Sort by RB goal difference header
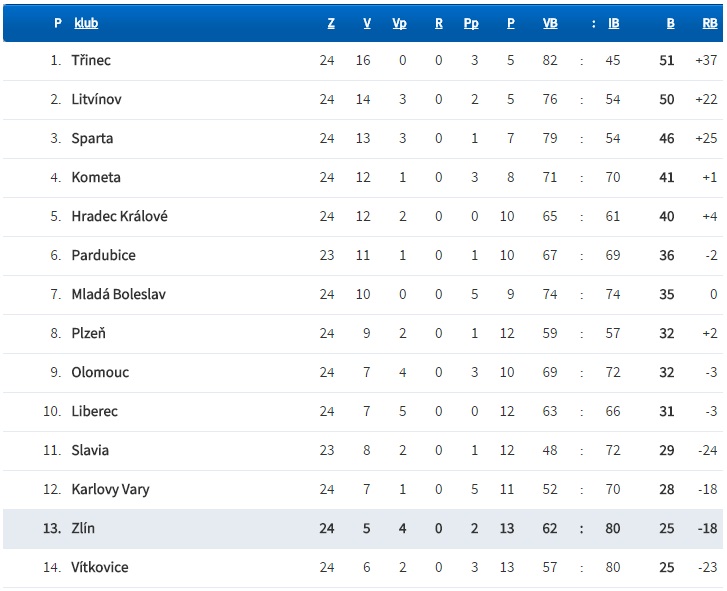The image size is (727, 591). (710, 23)
